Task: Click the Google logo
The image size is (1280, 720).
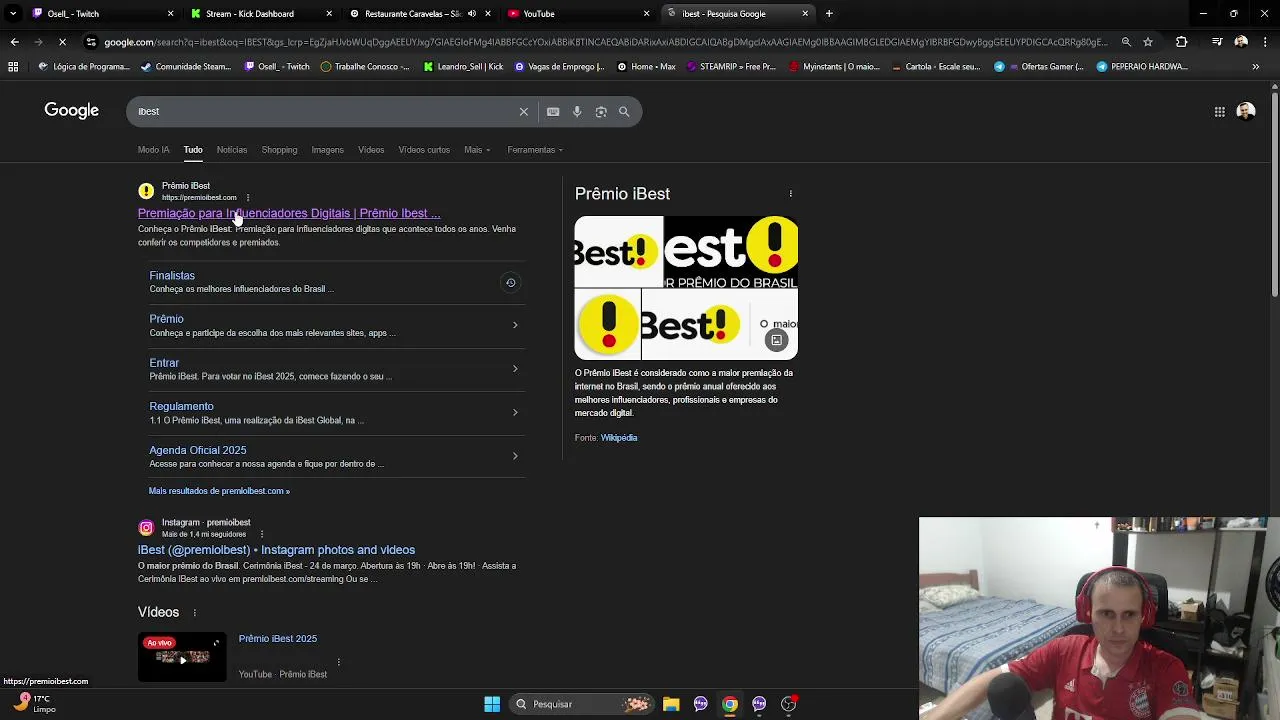Action: [71, 110]
